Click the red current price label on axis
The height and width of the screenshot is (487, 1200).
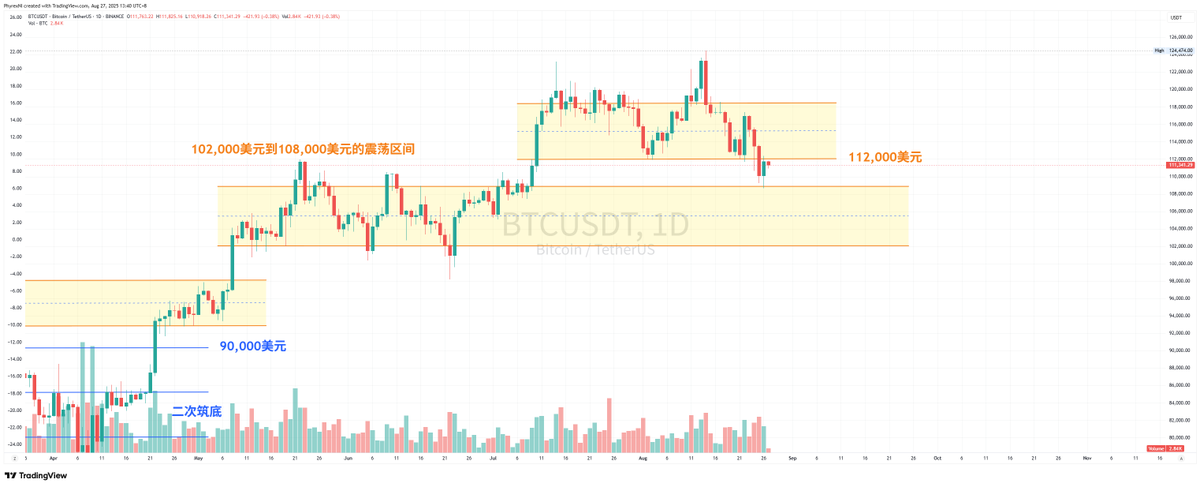pos(1181,165)
